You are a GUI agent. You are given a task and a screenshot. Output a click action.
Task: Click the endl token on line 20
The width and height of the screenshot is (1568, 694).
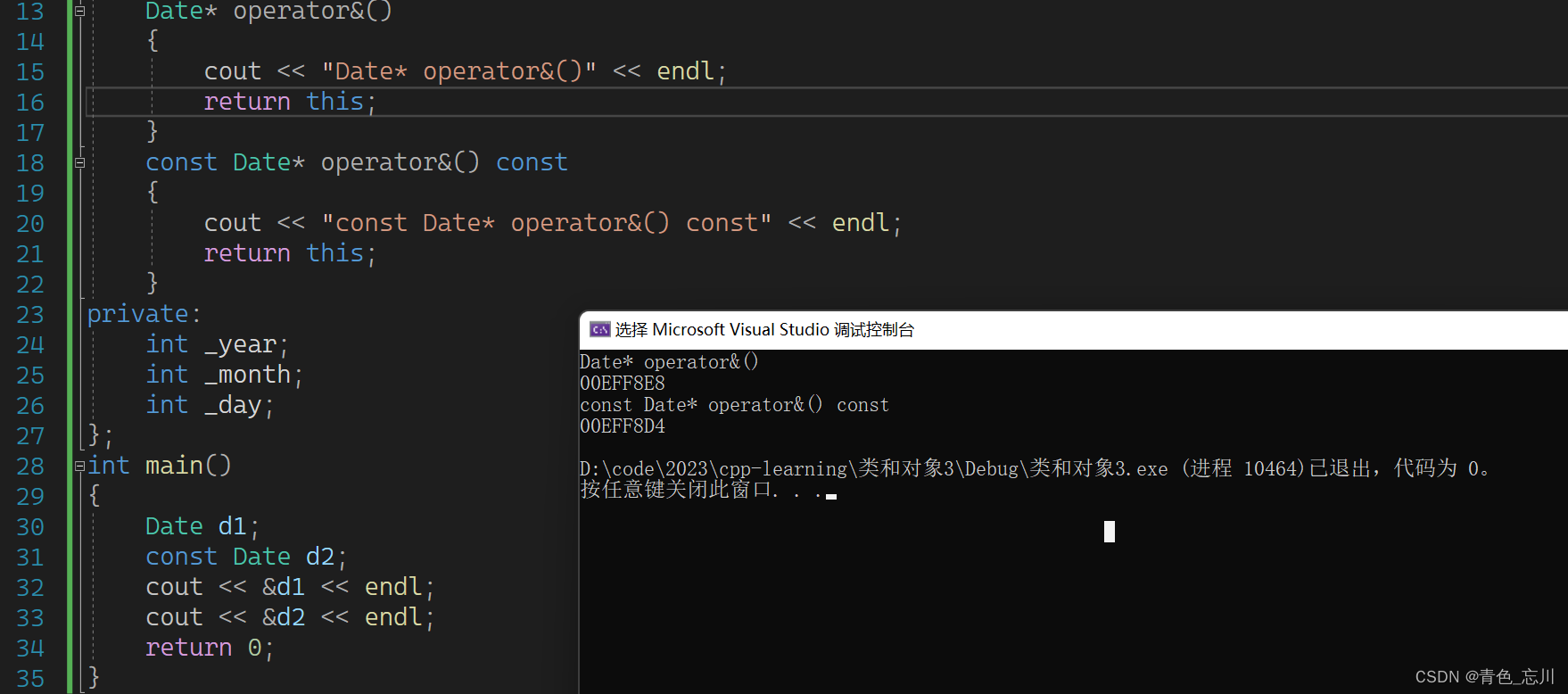[861, 223]
